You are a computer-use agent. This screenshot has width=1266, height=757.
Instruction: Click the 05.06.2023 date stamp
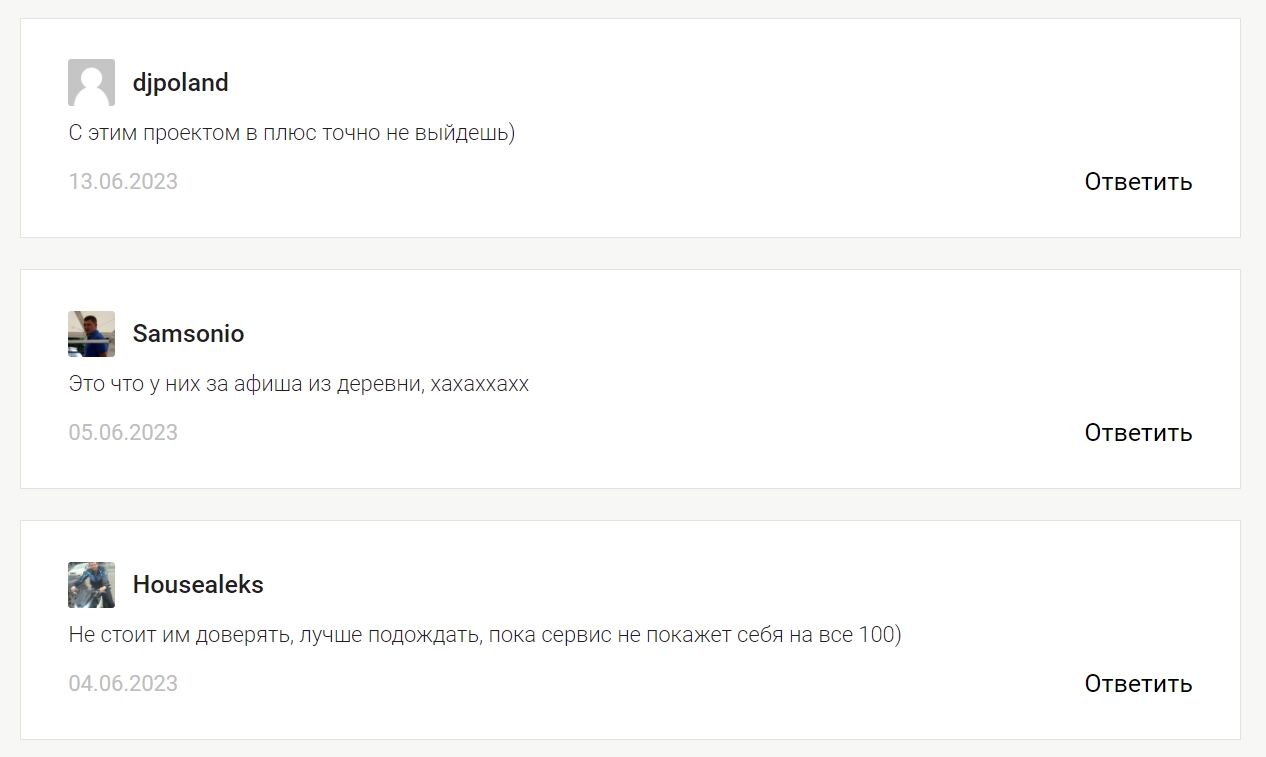click(123, 432)
